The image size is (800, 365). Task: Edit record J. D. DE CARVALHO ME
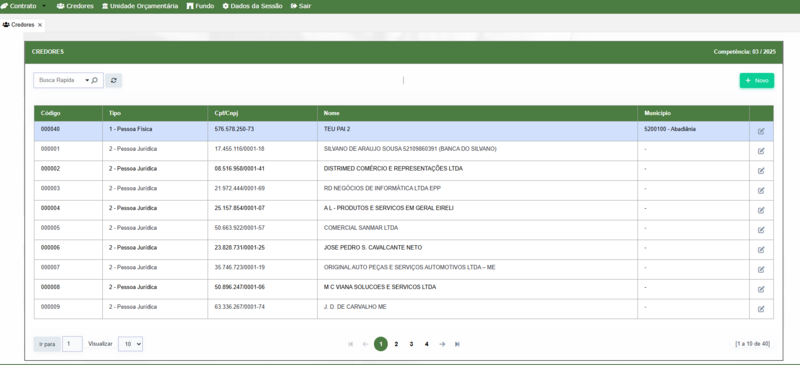[761, 309]
